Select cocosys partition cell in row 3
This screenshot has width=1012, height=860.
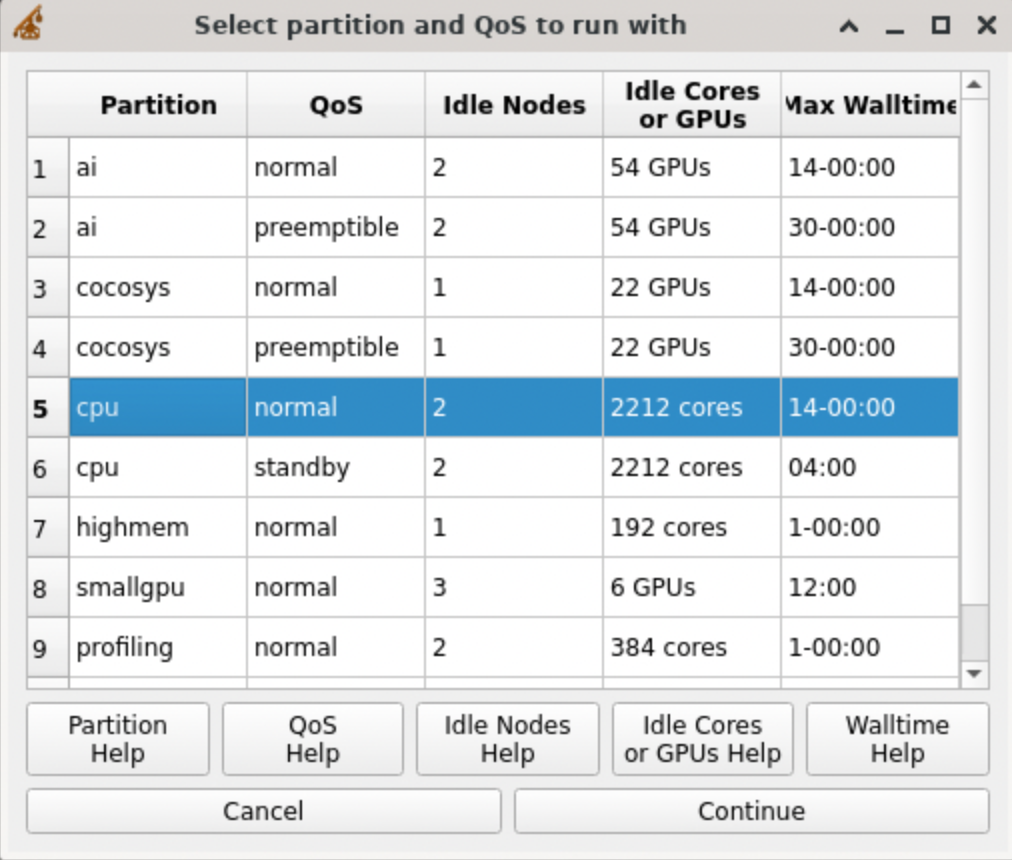158,287
